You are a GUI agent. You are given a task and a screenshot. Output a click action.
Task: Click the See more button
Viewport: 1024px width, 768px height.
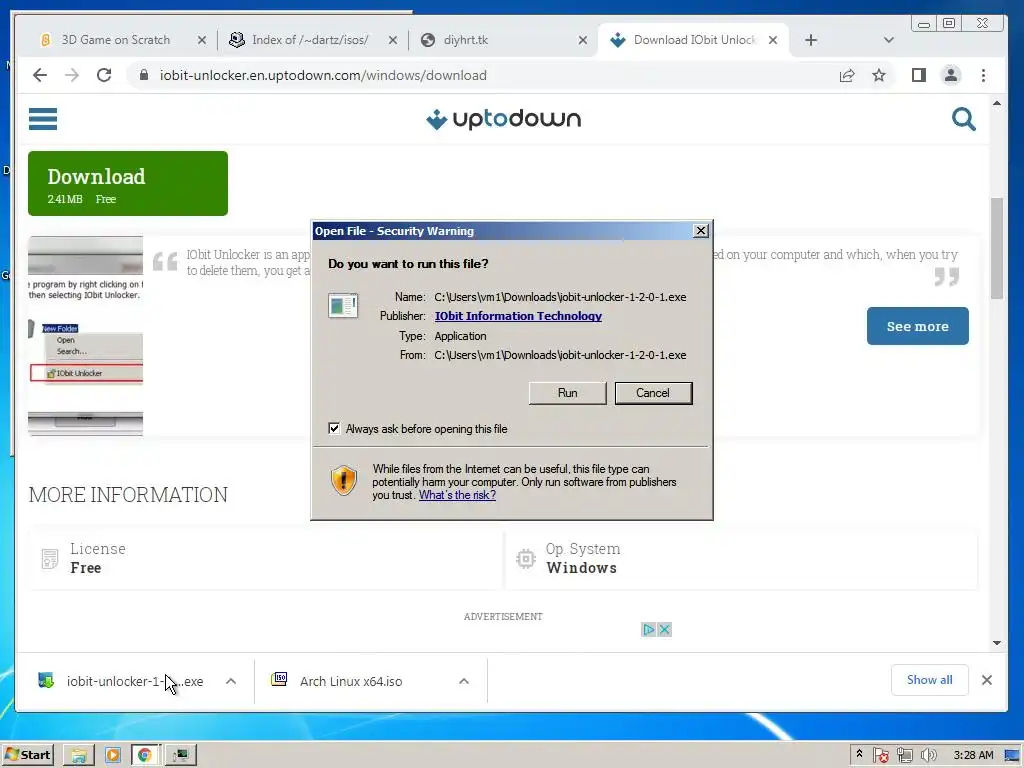point(918,326)
